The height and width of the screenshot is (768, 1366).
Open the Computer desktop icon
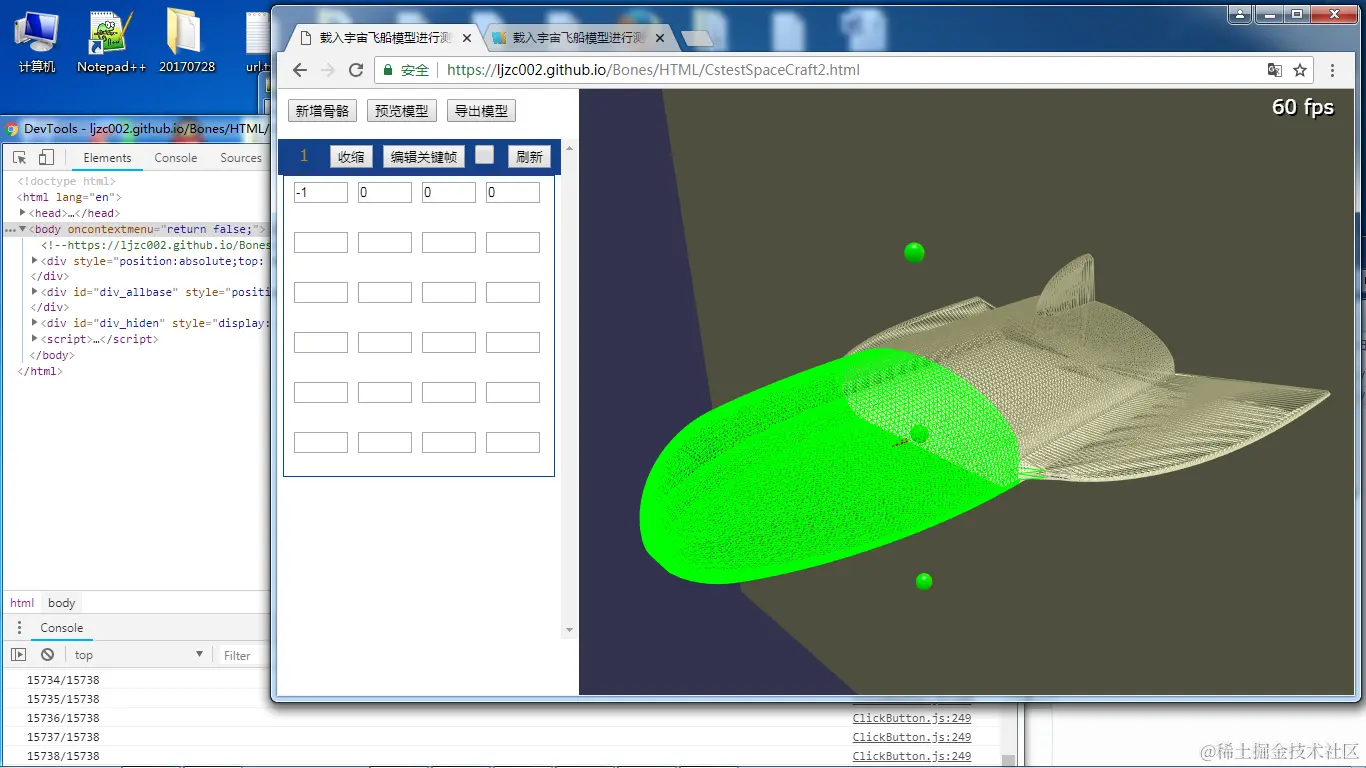pos(37,40)
